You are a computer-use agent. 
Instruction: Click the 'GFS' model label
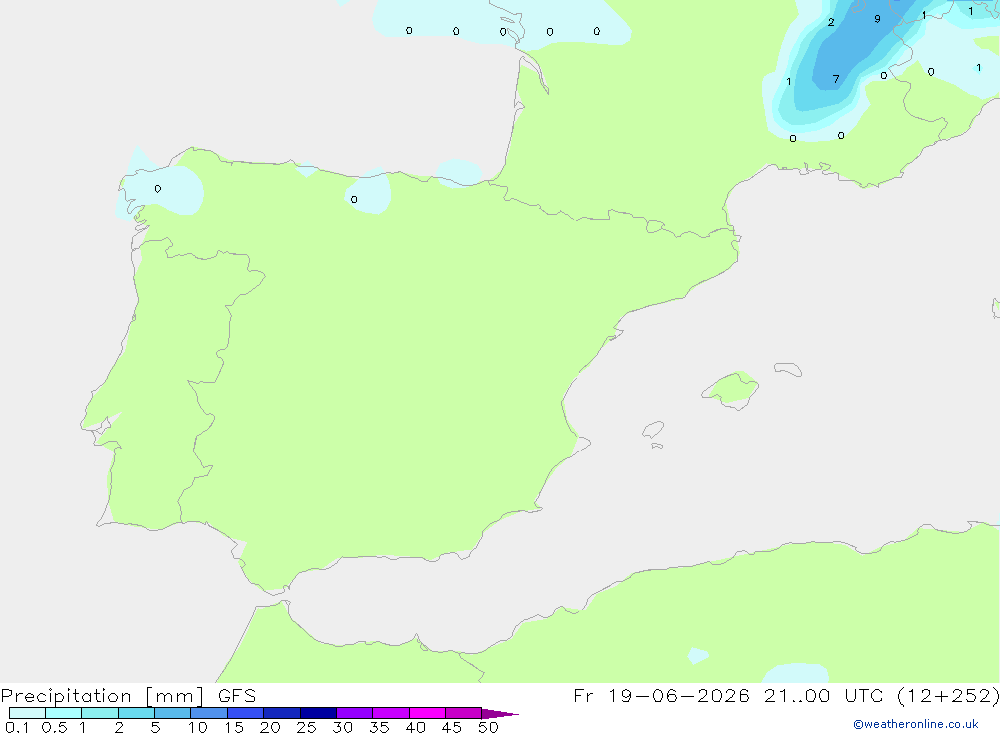(x=237, y=695)
